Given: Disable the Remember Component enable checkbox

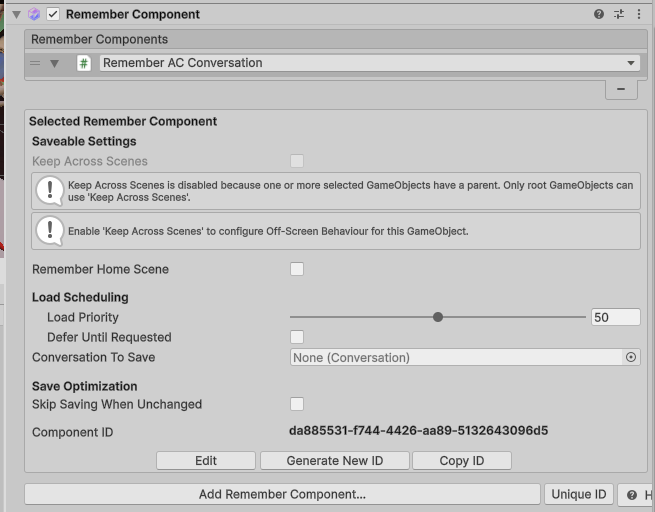Looking at the screenshot, I should pos(53,14).
